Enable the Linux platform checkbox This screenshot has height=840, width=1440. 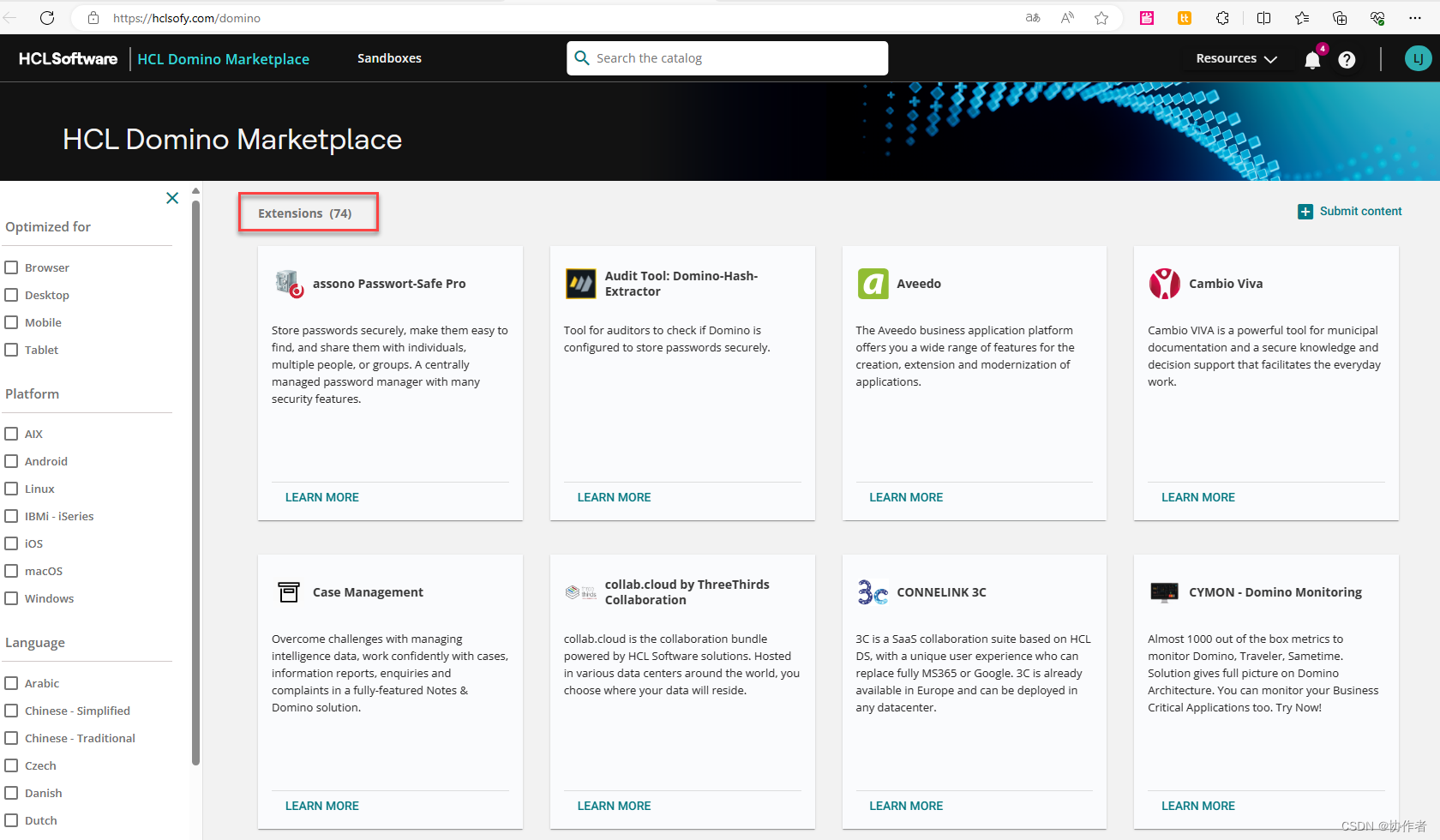pyautogui.click(x=11, y=489)
